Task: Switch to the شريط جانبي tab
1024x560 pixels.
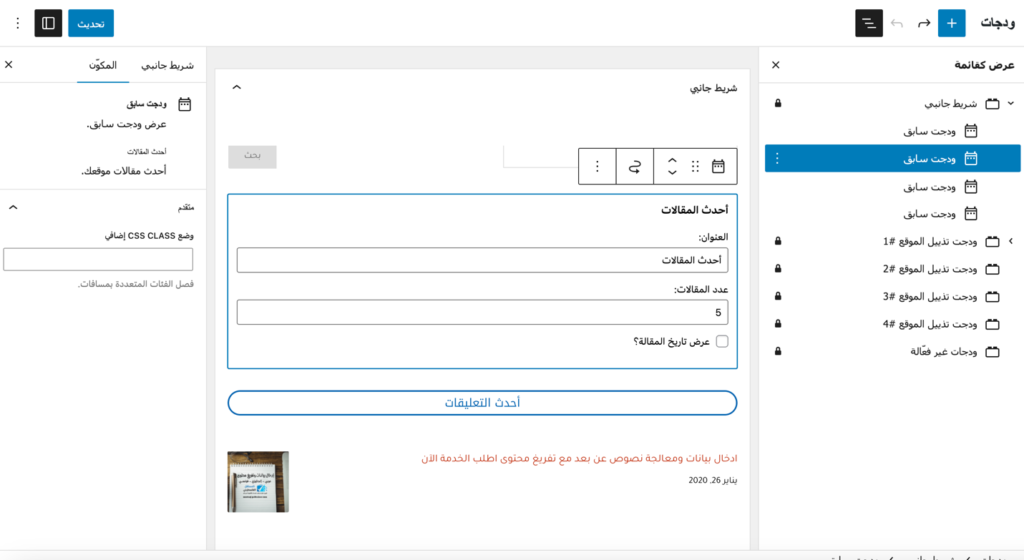Action: click(167, 65)
